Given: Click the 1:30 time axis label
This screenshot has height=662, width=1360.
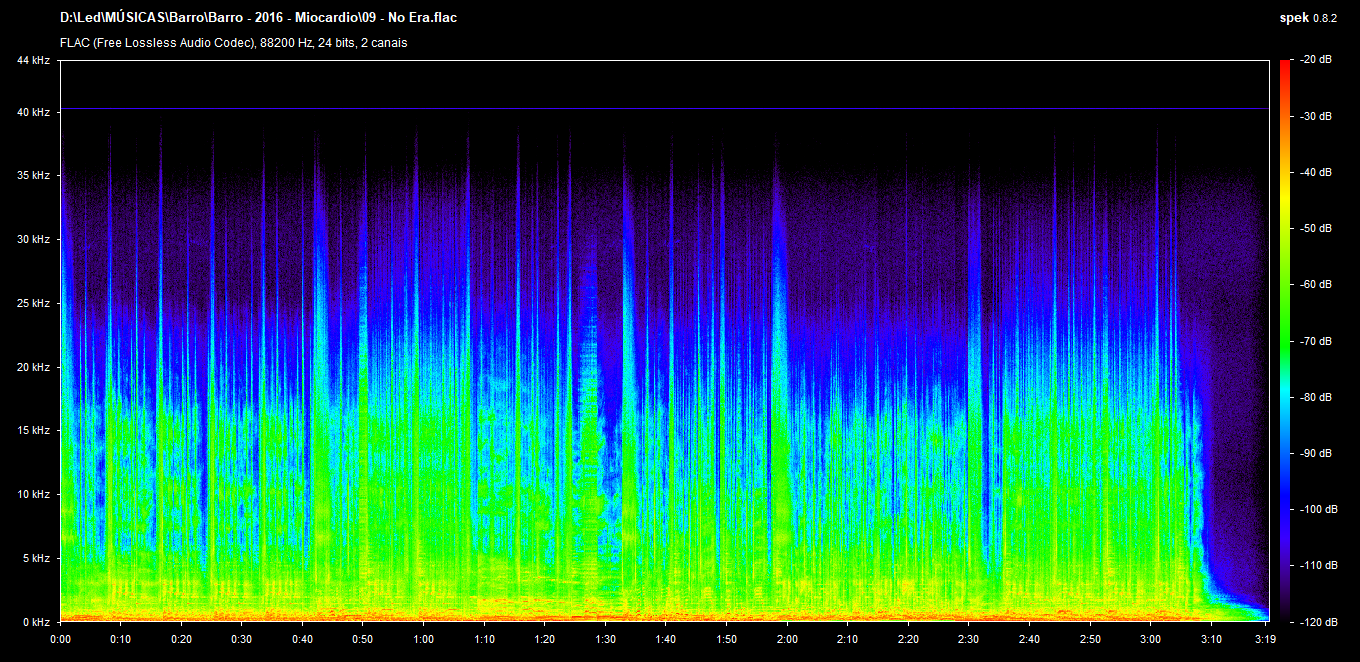Looking at the screenshot, I should coord(605,639).
